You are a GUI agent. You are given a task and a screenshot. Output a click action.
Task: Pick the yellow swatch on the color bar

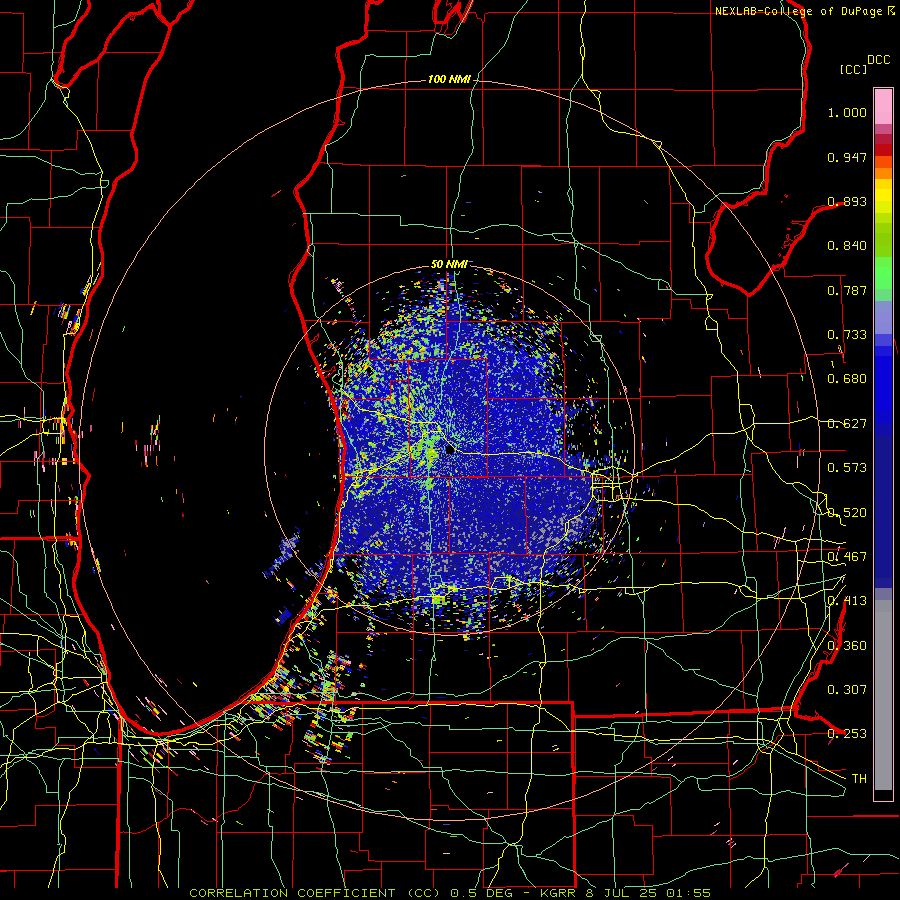click(x=883, y=197)
